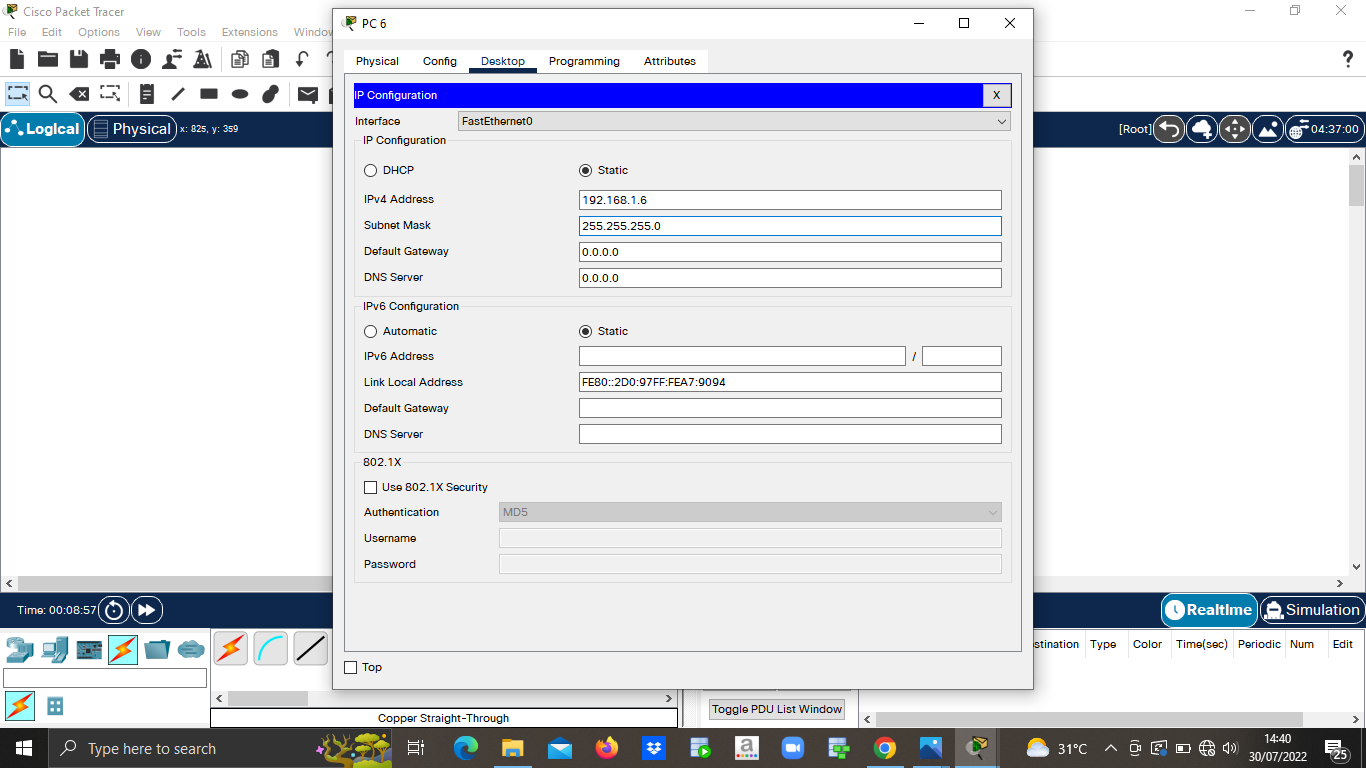Click the Paste icon in main toolbar
1366x768 pixels.
click(270, 59)
